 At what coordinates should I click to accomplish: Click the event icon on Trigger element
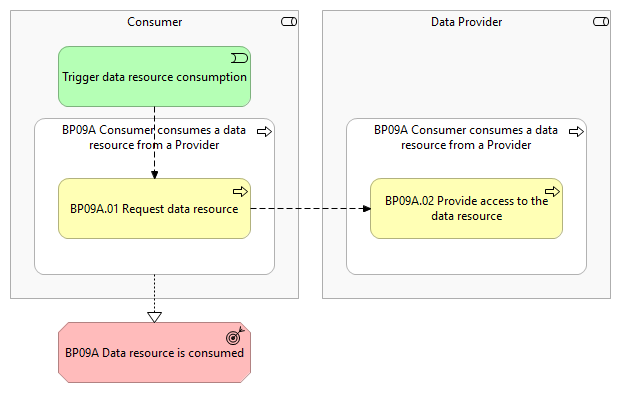(240, 59)
